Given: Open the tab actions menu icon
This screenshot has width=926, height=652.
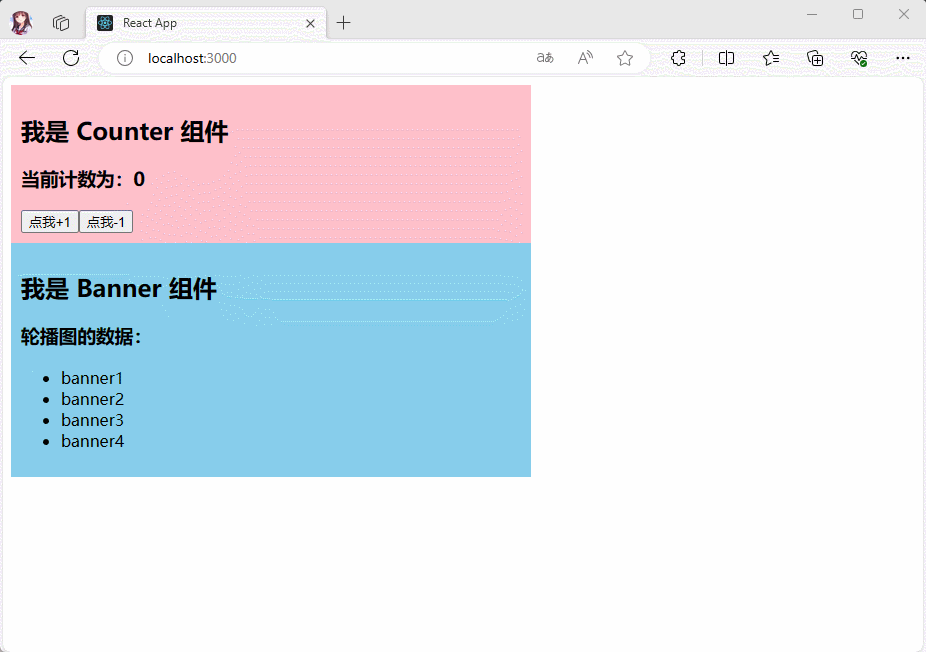Looking at the screenshot, I should (61, 23).
